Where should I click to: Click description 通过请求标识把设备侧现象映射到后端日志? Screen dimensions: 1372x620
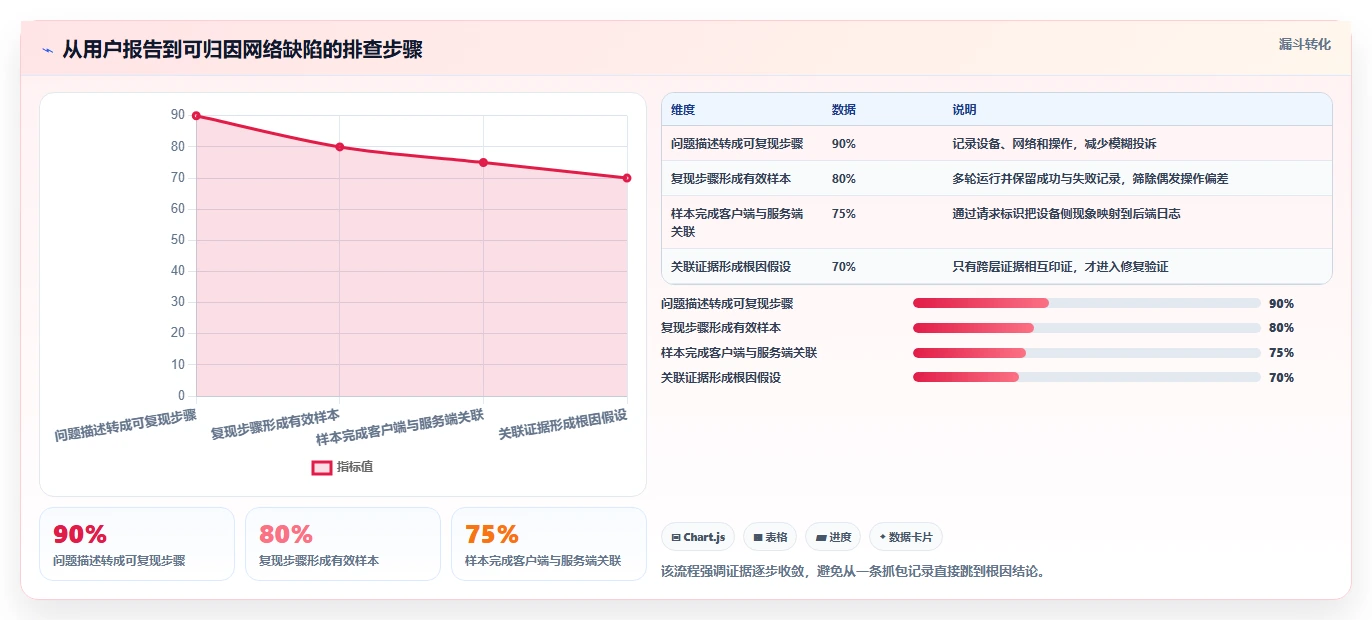tap(1067, 214)
